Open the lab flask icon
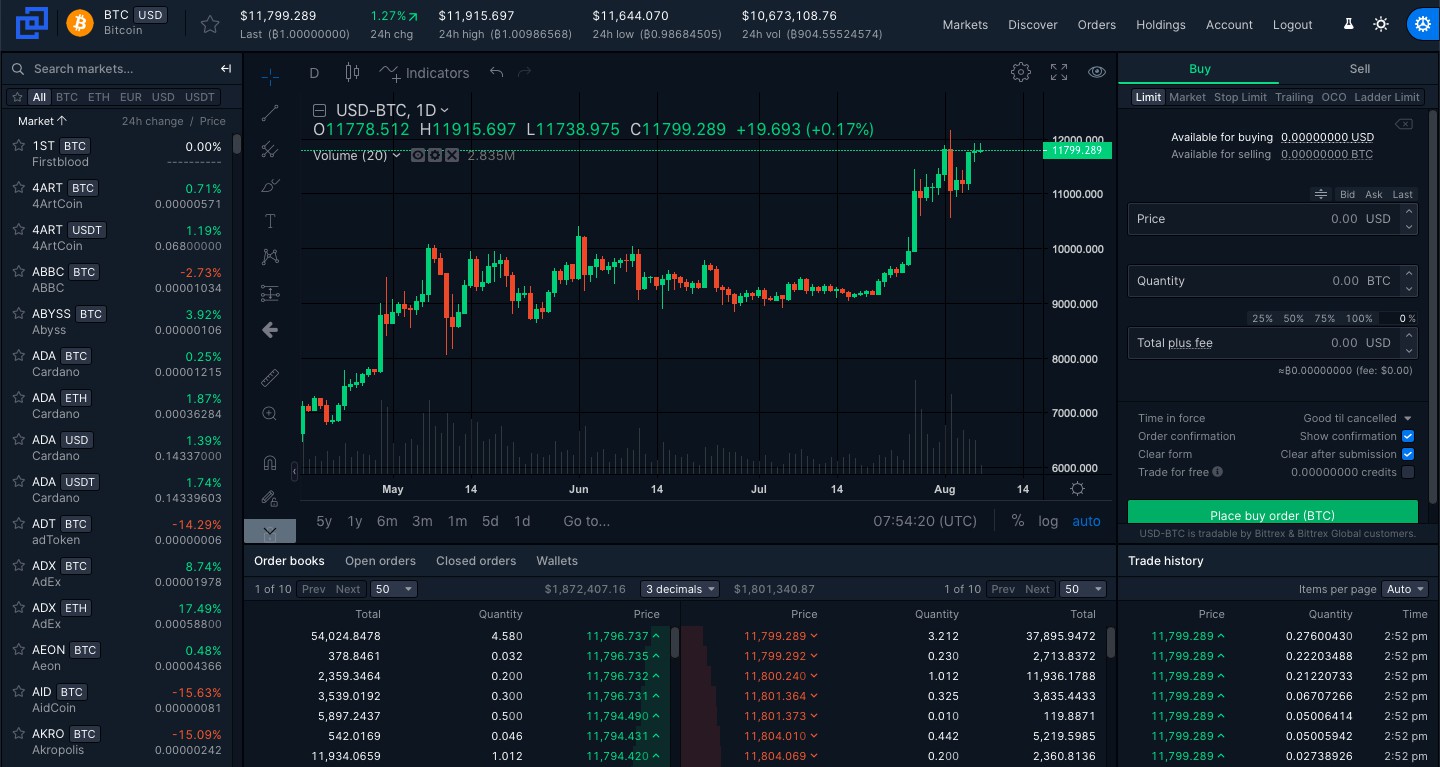Image resolution: width=1440 pixels, height=767 pixels. pyautogui.click(x=1348, y=24)
